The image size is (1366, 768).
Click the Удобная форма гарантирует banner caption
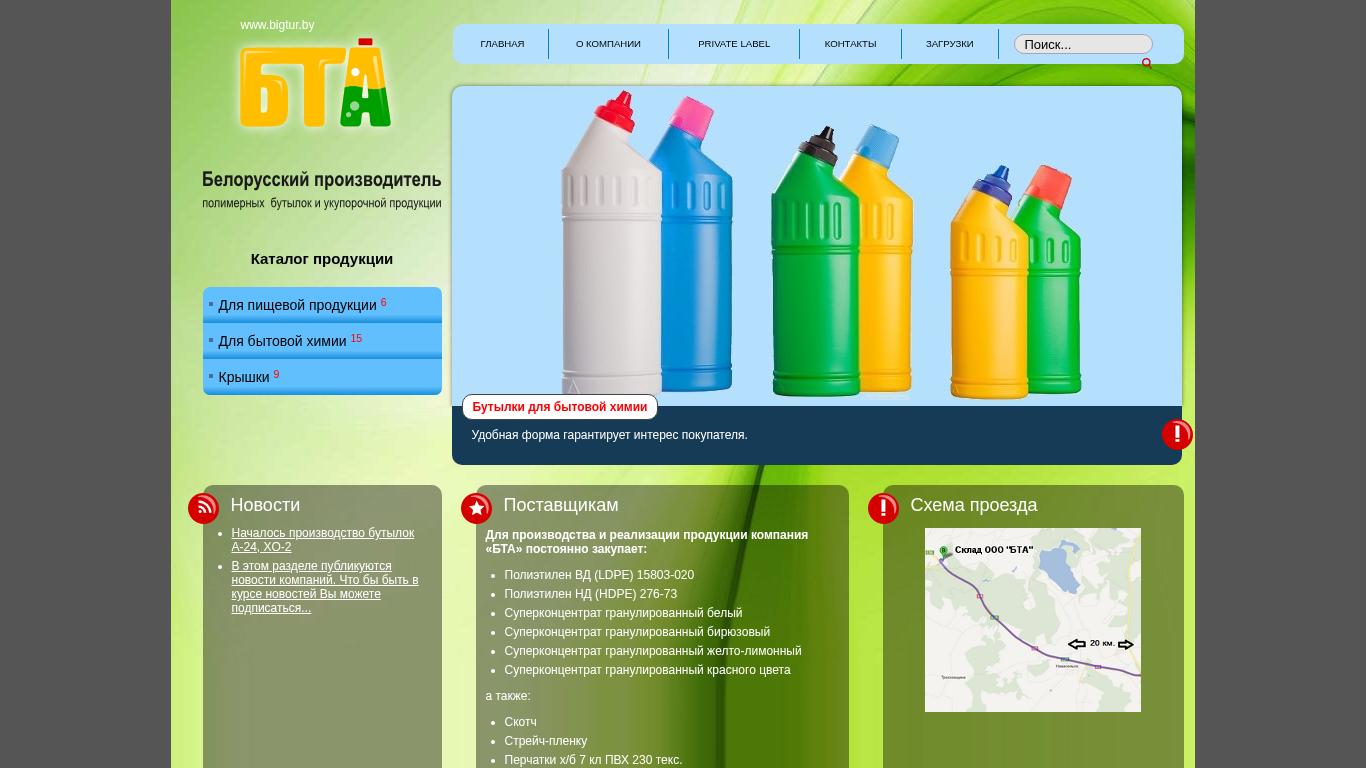pyautogui.click(x=609, y=435)
